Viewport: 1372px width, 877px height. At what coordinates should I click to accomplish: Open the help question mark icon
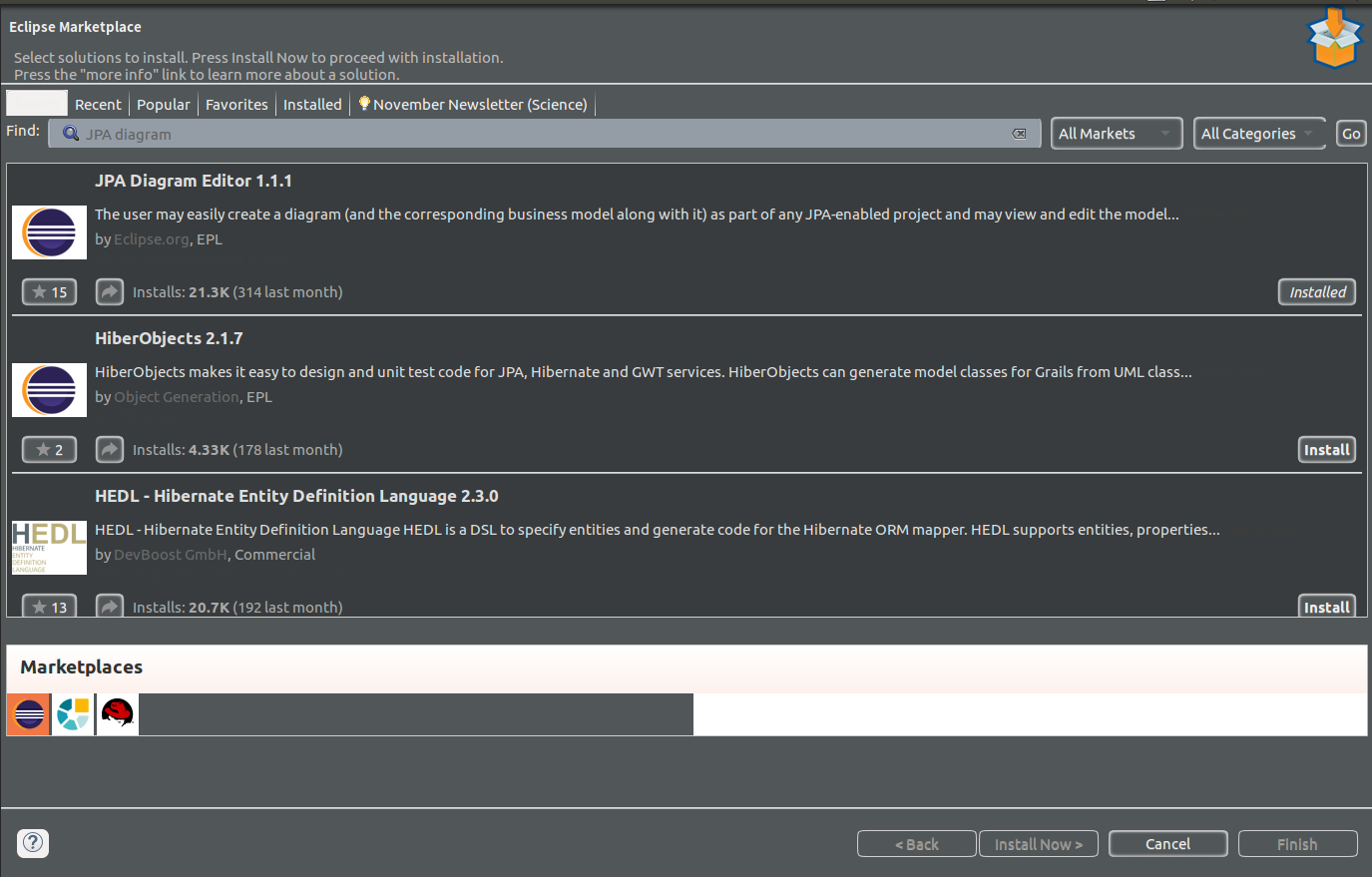point(33,843)
